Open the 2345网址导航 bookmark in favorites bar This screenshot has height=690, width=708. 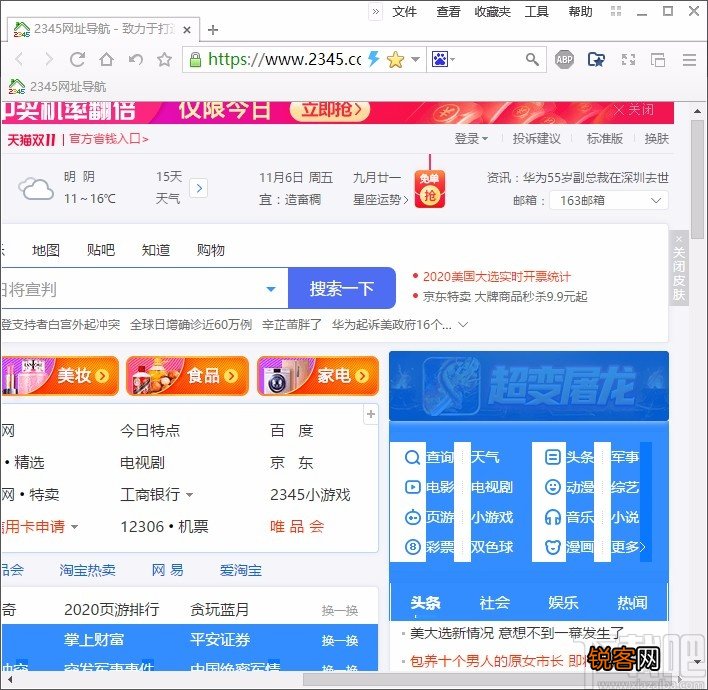click(57, 86)
